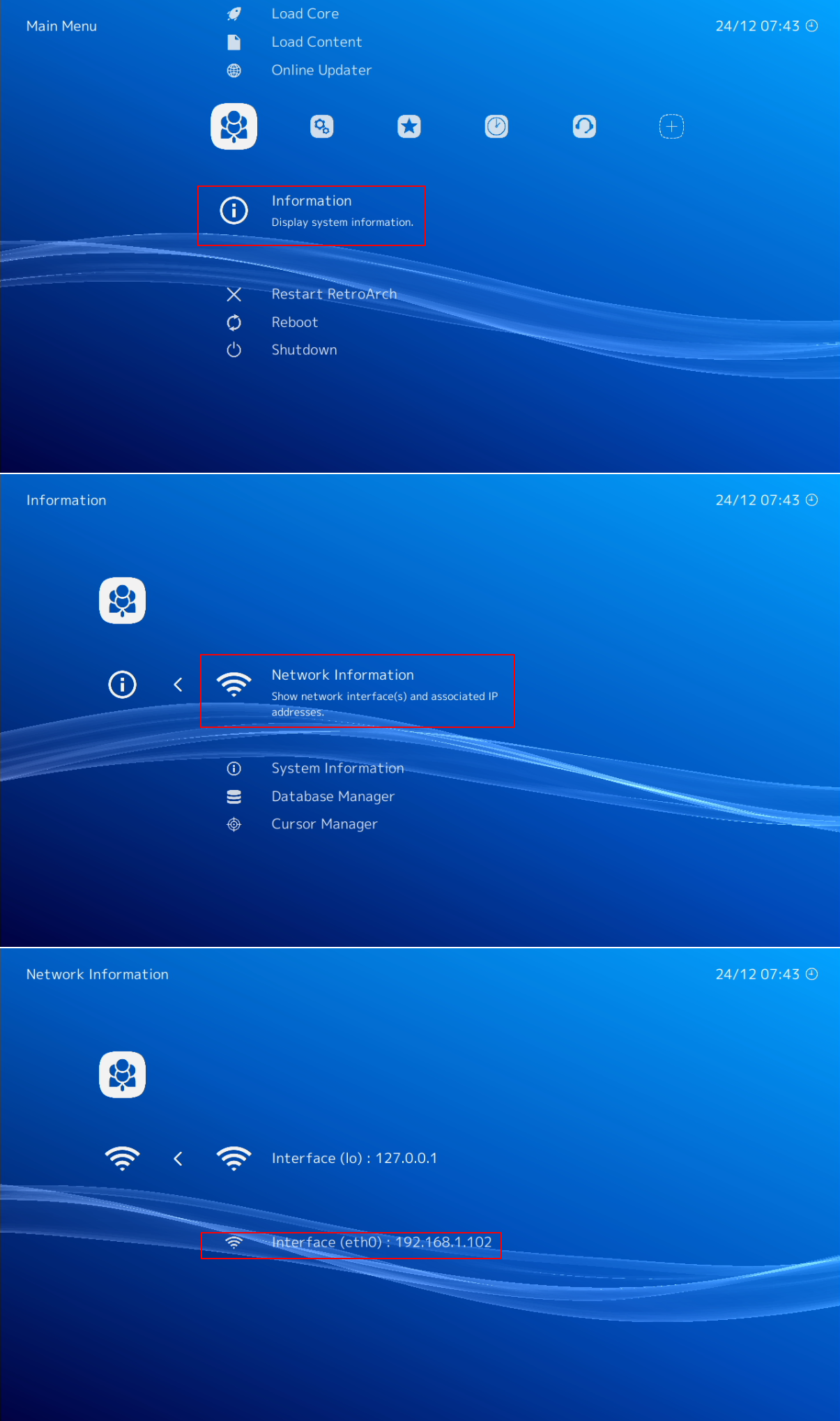This screenshot has height=1421, width=840.
Task: Click the info circle icon beside Information
Action: (234, 210)
